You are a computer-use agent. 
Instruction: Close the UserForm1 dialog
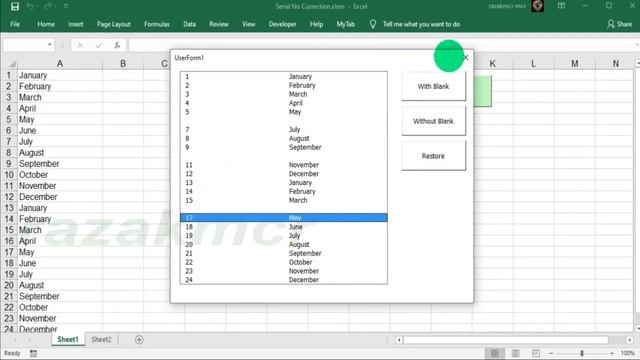tap(465, 58)
